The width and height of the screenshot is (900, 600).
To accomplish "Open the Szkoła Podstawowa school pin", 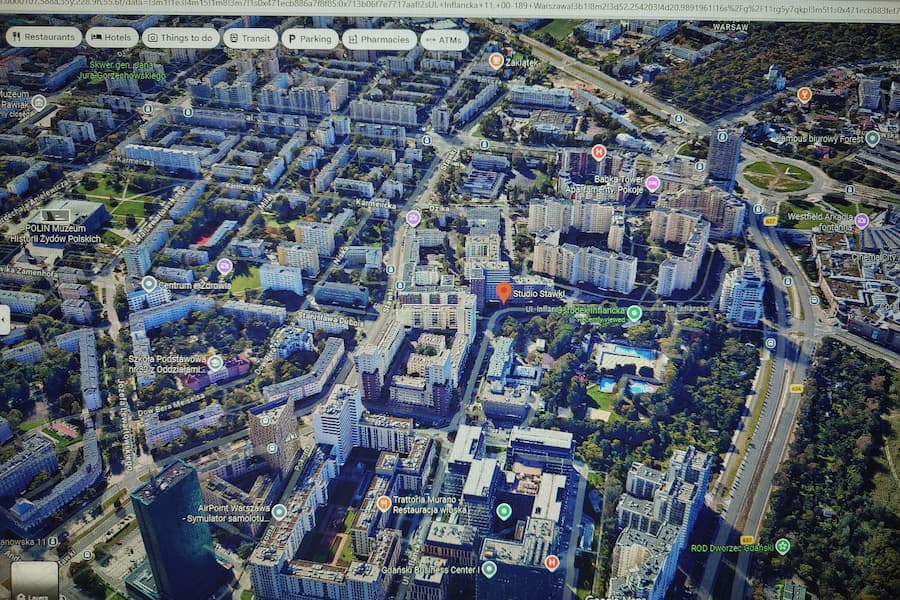I will point(215,362).
